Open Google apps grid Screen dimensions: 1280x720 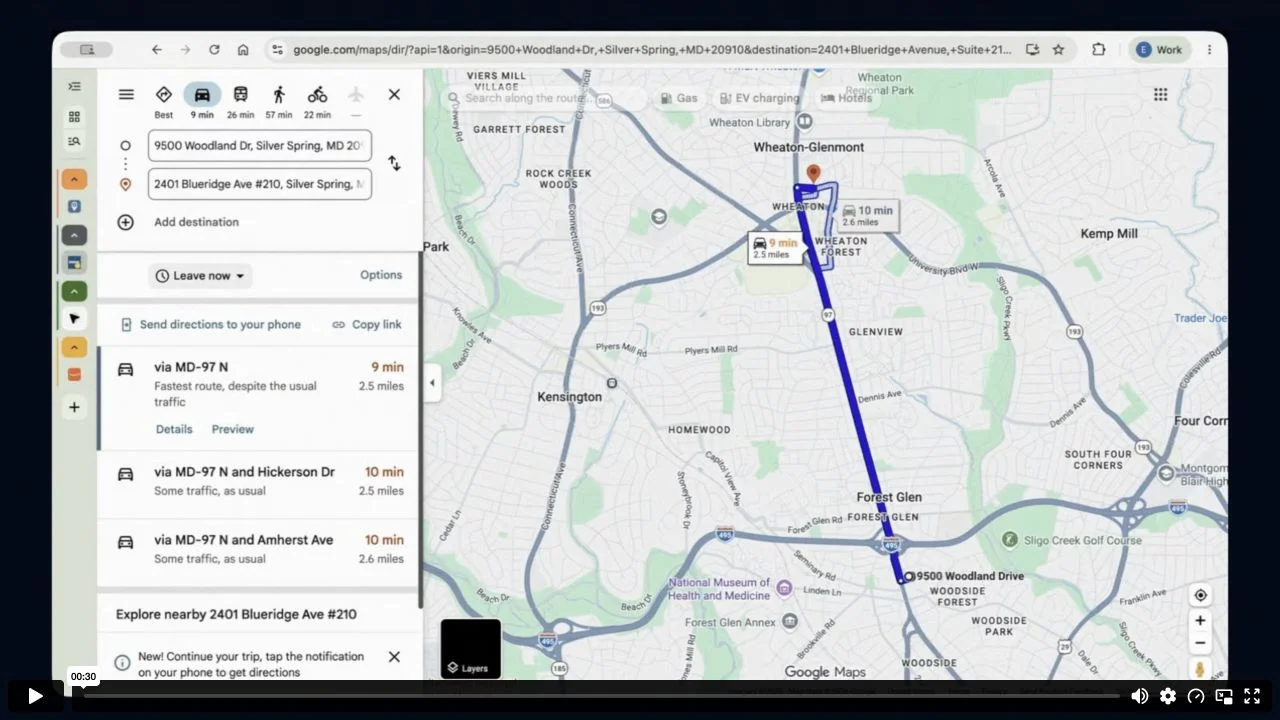[1160, 95]
